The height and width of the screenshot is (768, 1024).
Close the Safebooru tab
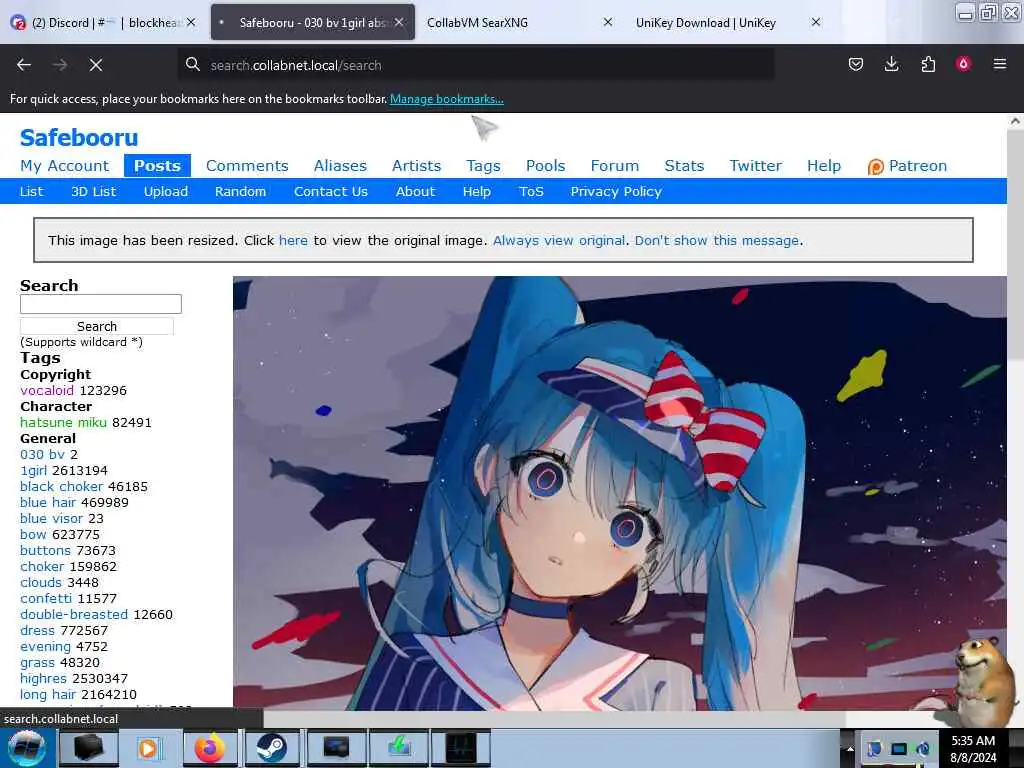(x=399, y=22)
